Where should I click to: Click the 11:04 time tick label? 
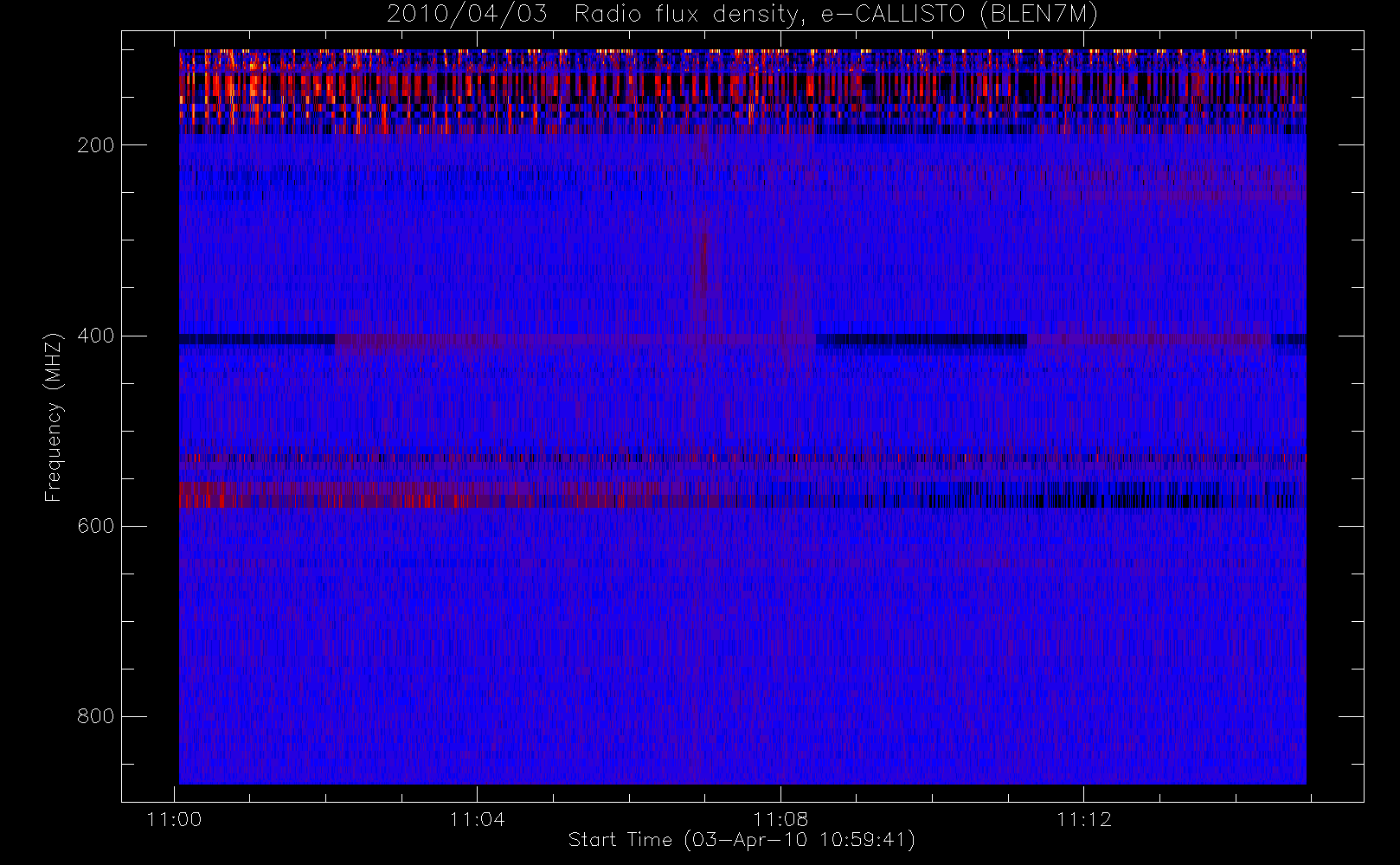[x=478, y=819]
